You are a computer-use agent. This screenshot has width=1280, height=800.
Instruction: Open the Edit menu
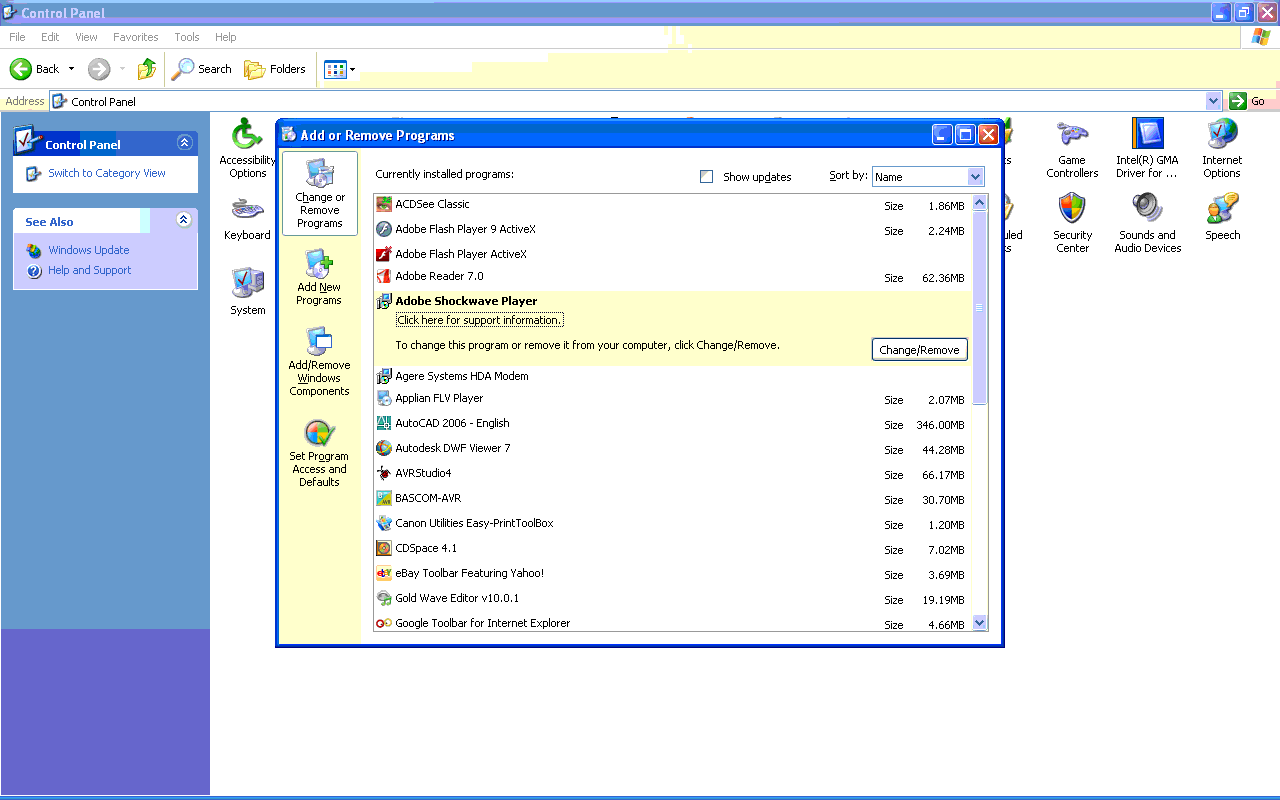coord(50,37)
